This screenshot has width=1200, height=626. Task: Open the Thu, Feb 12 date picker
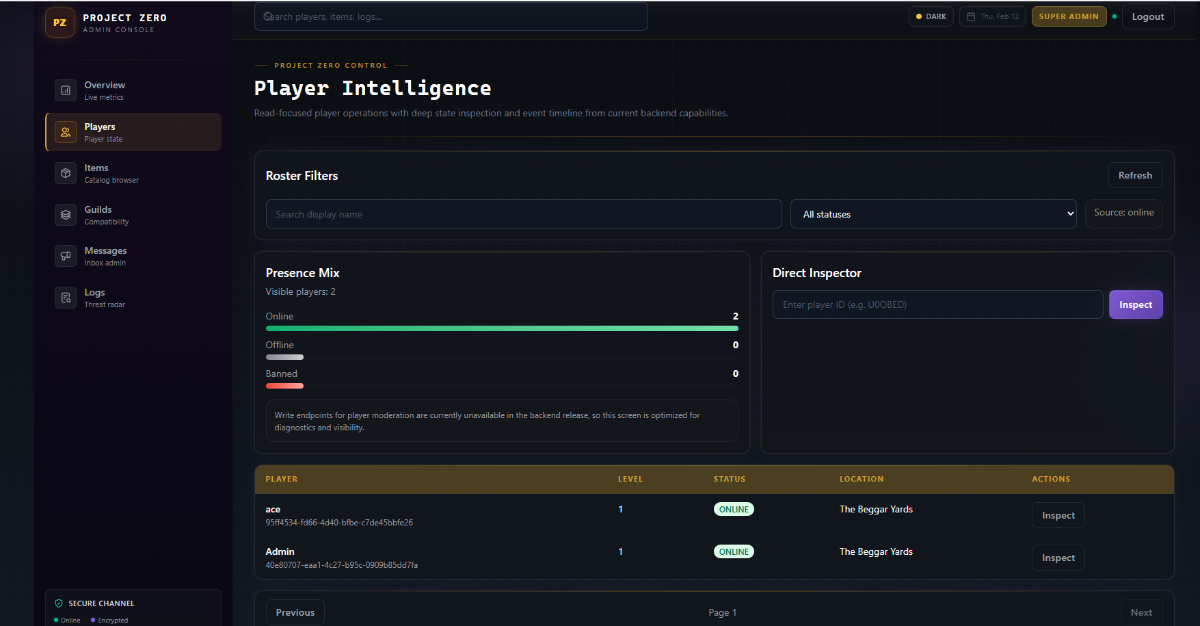992,17
